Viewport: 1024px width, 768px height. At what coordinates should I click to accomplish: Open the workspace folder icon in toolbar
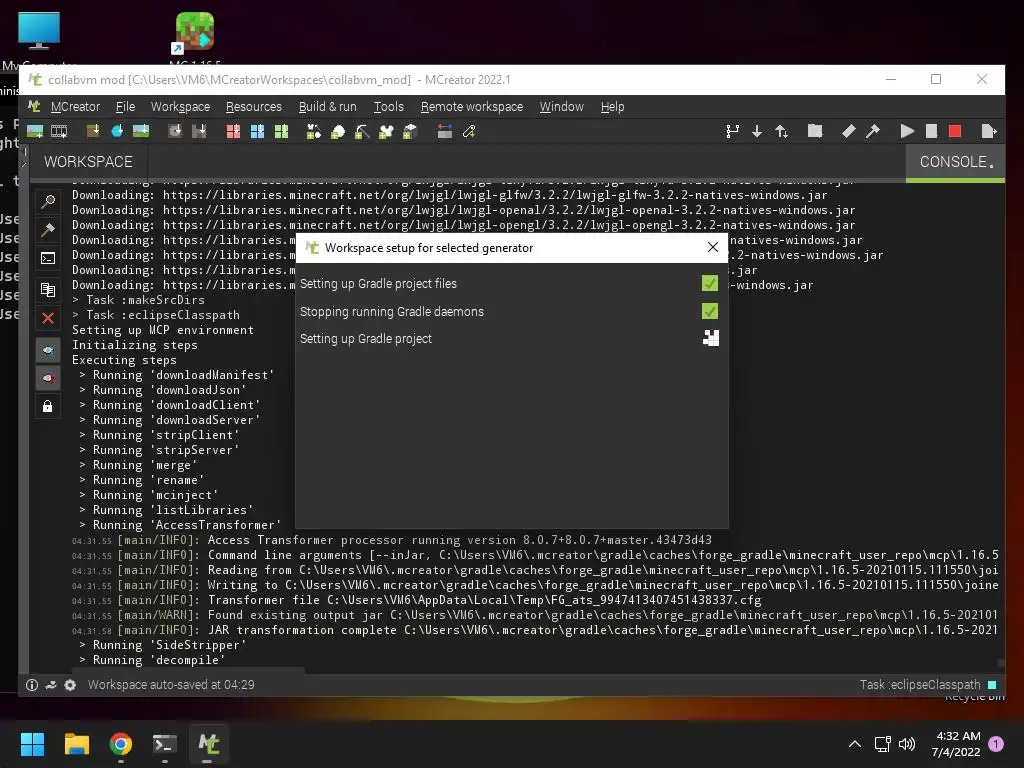point(815,132)
